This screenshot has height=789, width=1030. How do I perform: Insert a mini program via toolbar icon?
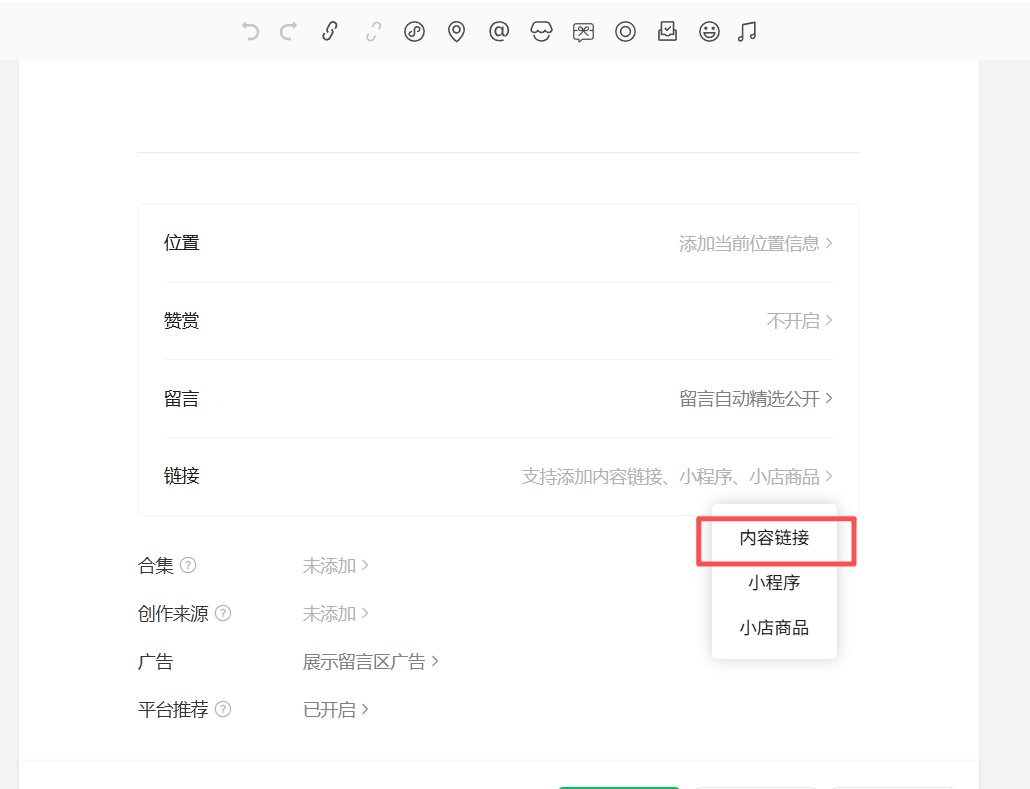tap(414, 32)
